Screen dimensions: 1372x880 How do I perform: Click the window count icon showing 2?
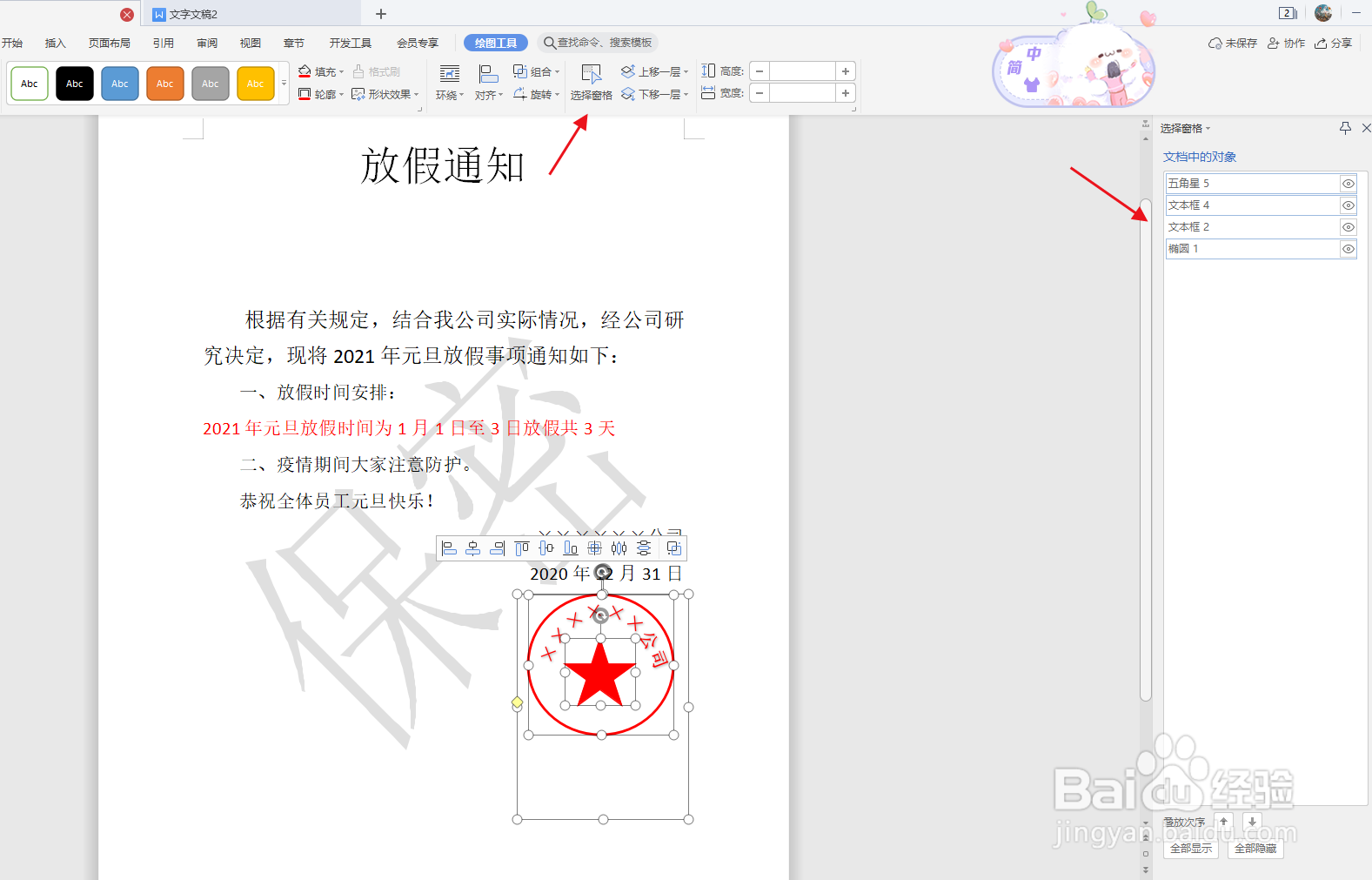pos(1288,13)
